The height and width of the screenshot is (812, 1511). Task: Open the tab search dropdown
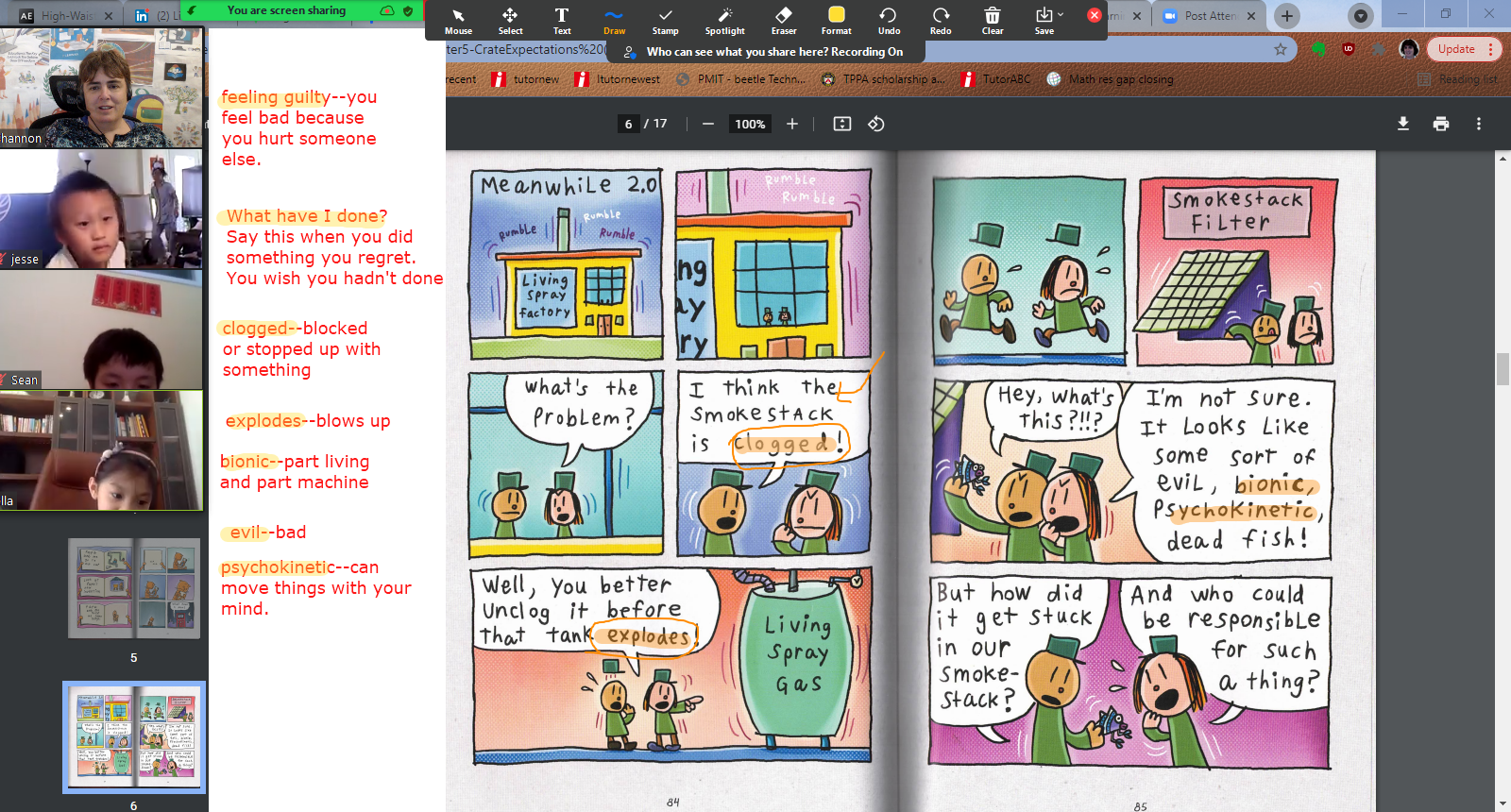click(x=1361, y=16)
